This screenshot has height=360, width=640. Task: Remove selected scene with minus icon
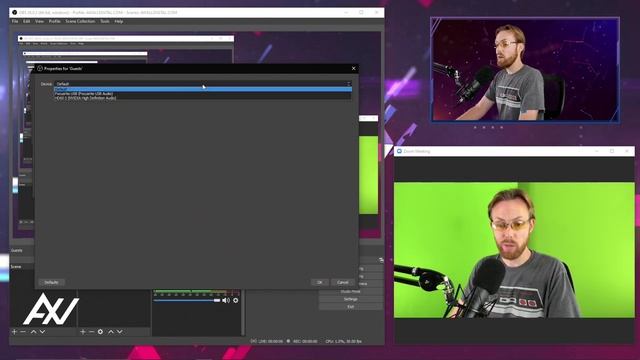[23, 332]
